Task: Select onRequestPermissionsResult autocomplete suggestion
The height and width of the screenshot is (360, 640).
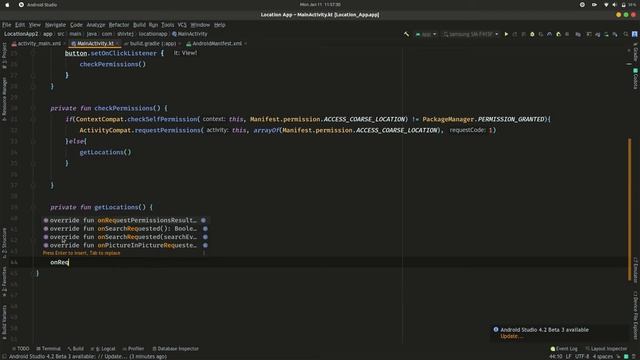Action: (125, 220)
